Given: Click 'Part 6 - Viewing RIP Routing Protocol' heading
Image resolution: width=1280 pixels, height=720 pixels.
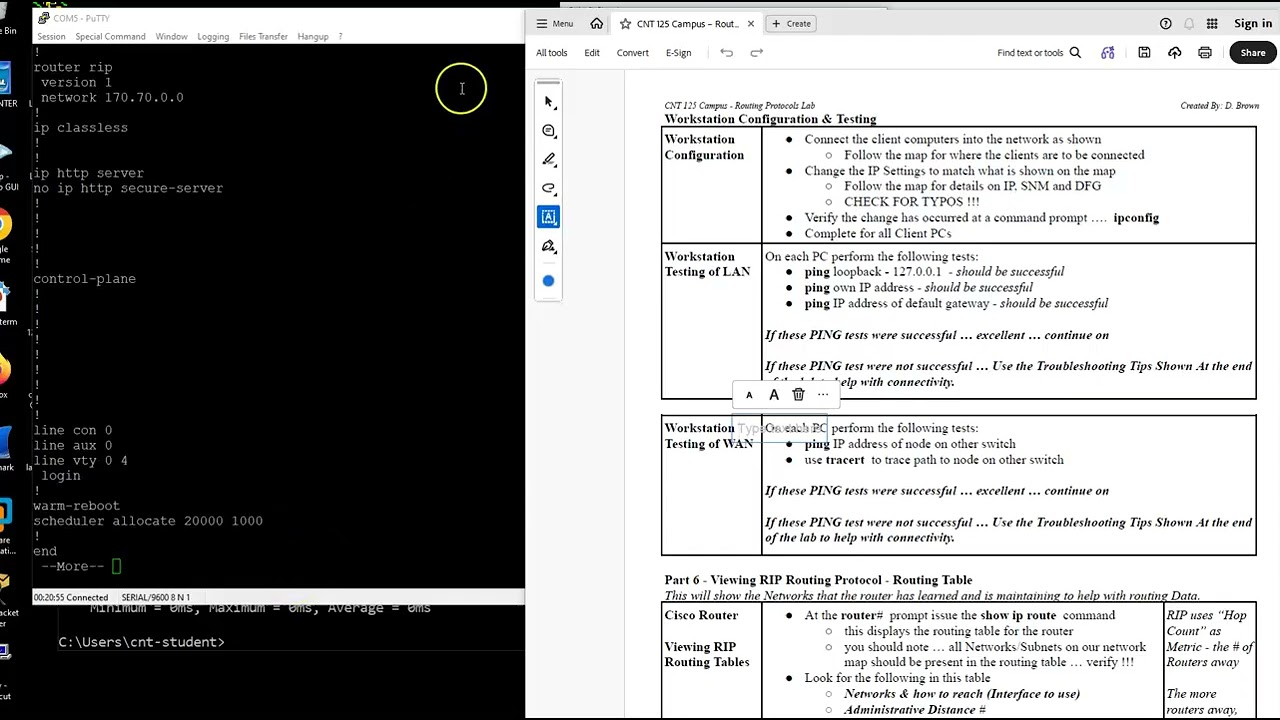Looking at the screenshot, I should (818, 580).
